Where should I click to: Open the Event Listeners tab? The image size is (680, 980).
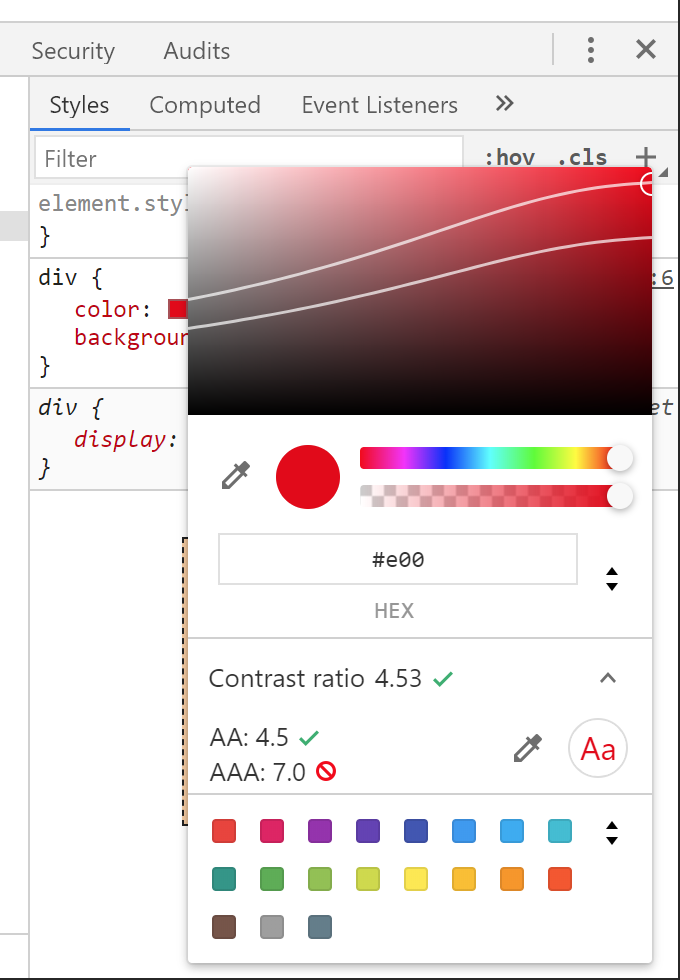click(379, 105)
